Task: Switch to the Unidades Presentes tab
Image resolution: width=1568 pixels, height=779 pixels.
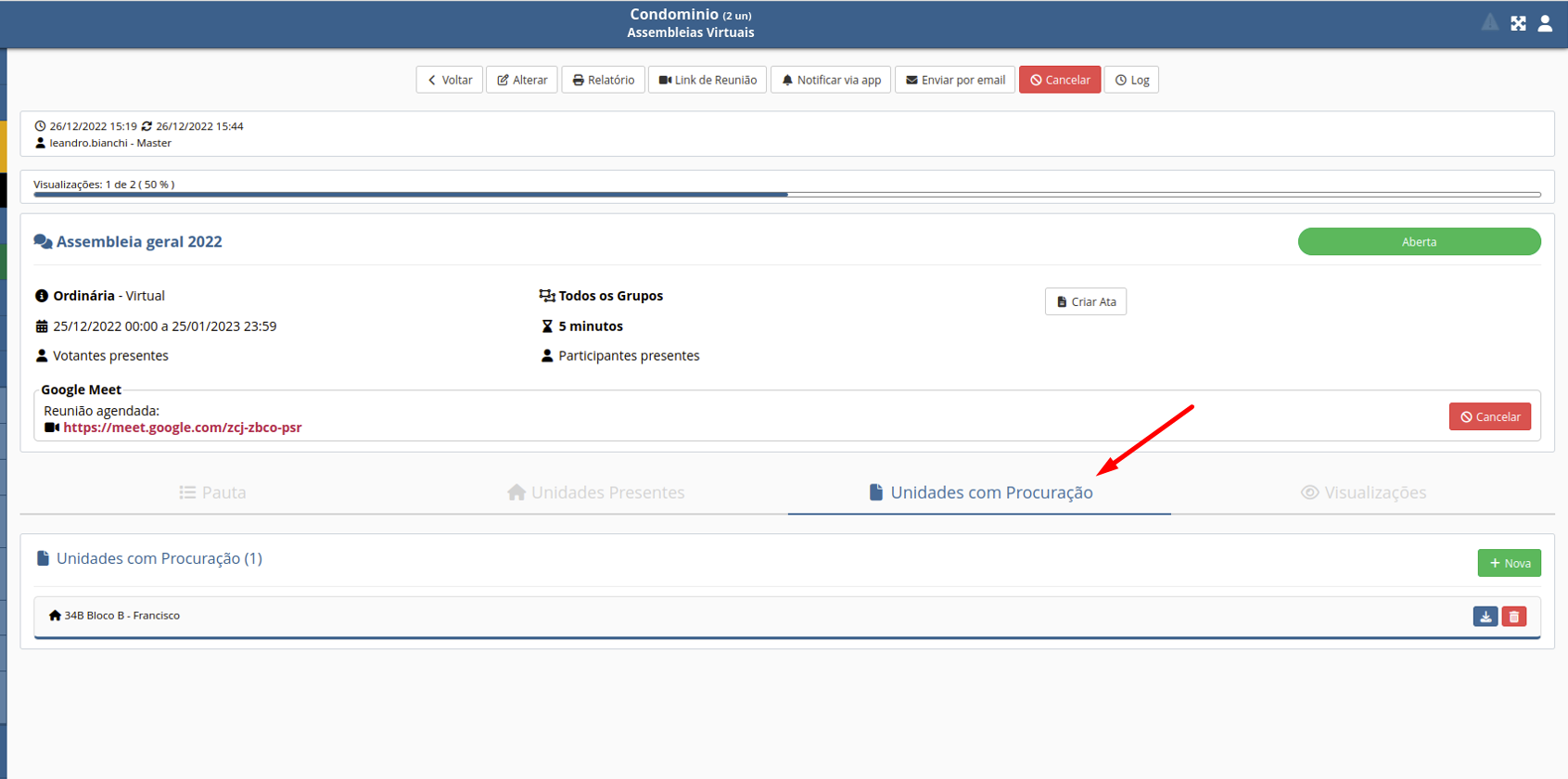Action: pos(595,492)
